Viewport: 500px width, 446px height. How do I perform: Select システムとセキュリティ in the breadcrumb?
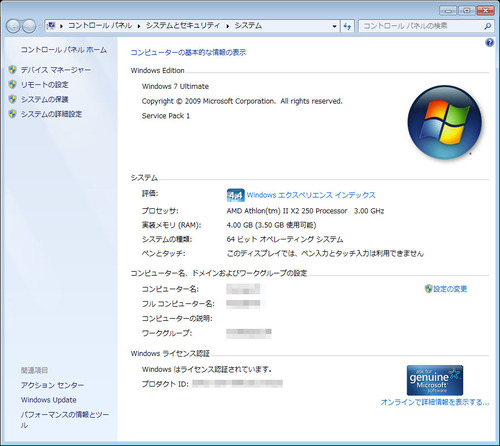[183, 26]
